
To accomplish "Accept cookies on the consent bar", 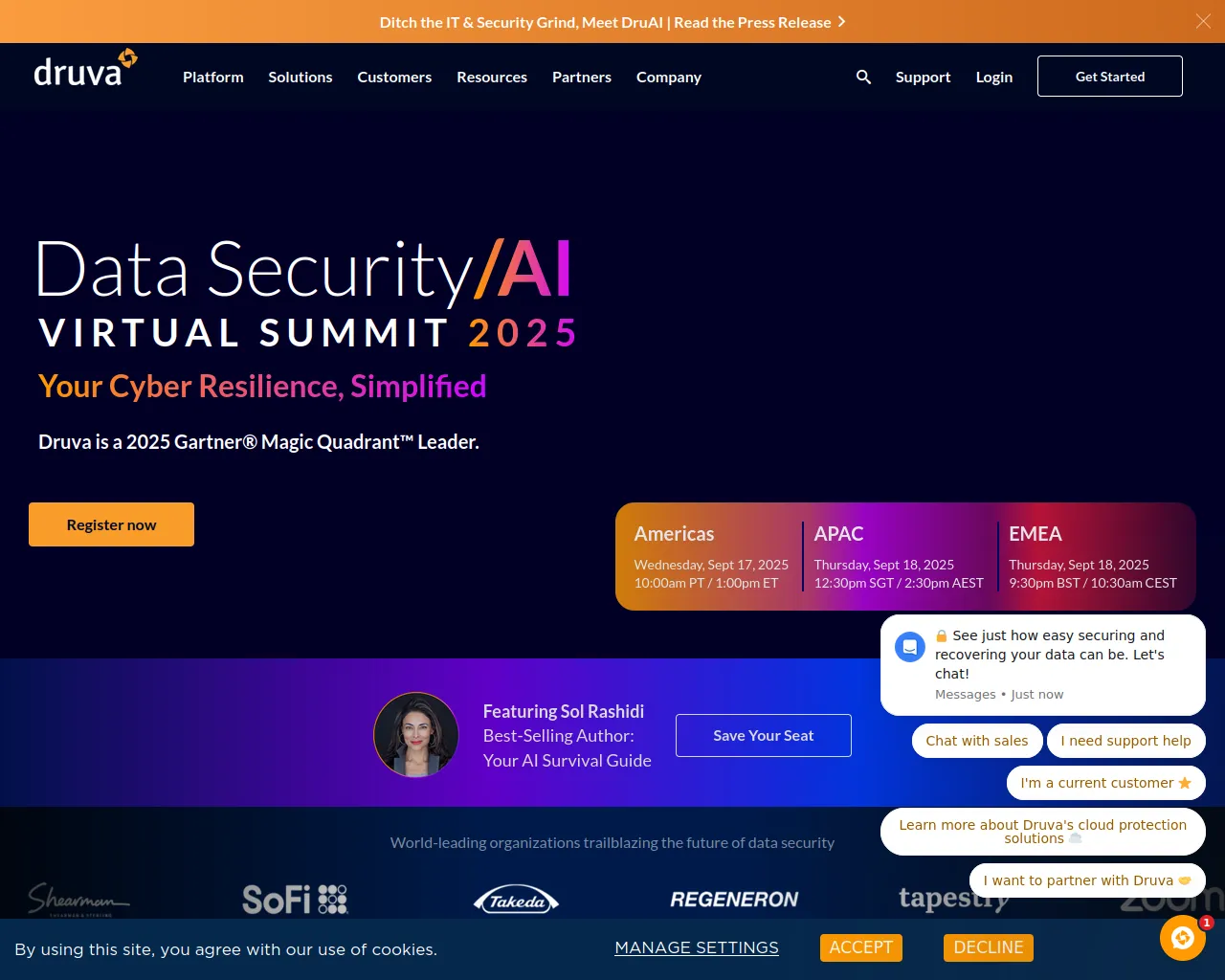I will pyautogui.click(x=860, y=947).
